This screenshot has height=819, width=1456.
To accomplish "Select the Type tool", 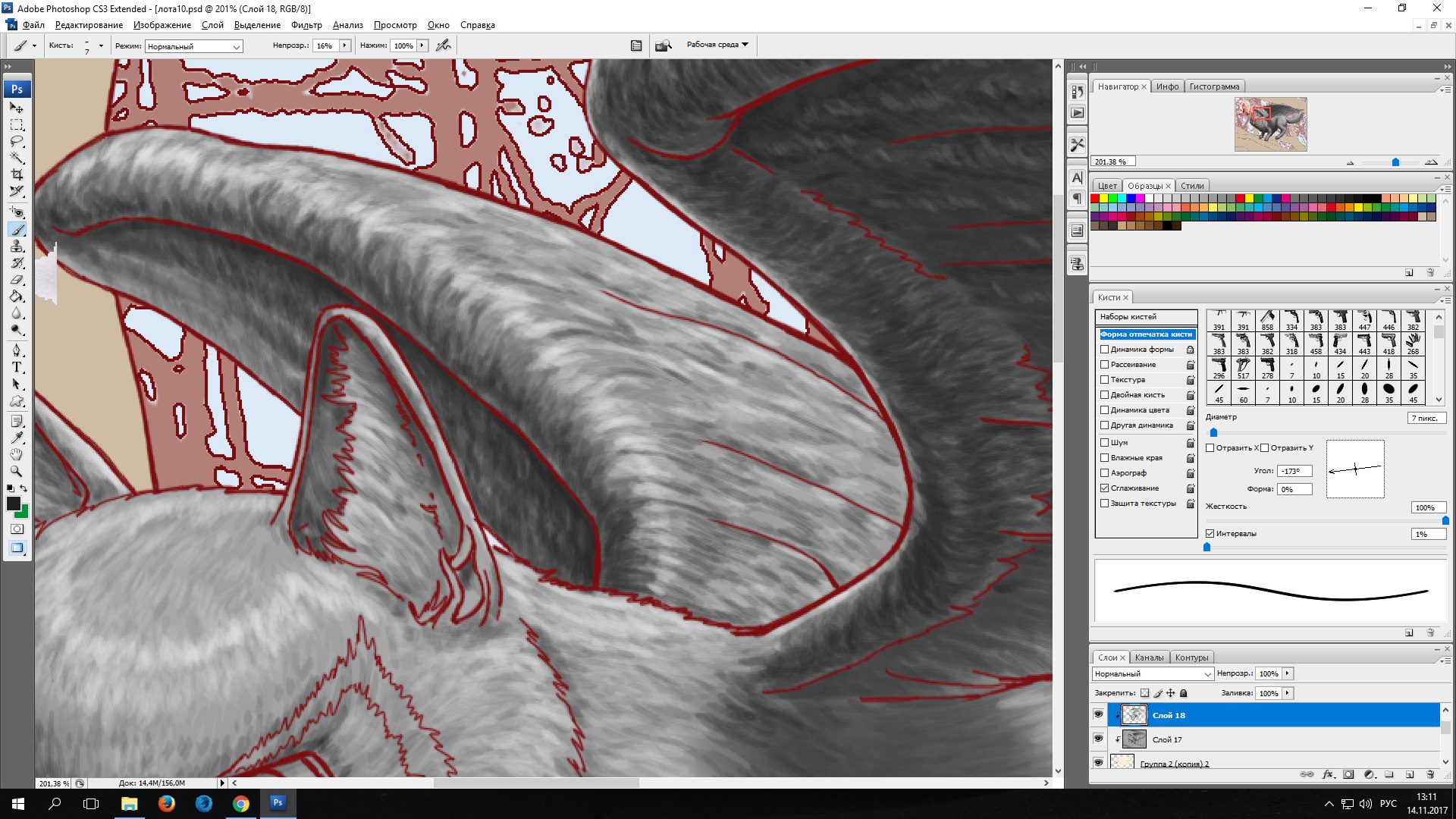I will (x=17, y=367).
